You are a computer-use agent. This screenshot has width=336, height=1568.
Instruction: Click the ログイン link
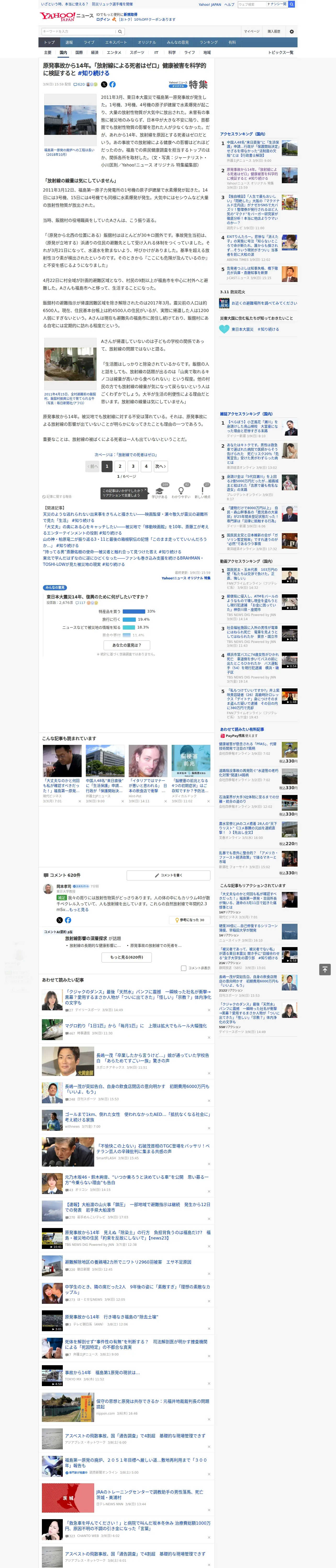tap(103, 20)
